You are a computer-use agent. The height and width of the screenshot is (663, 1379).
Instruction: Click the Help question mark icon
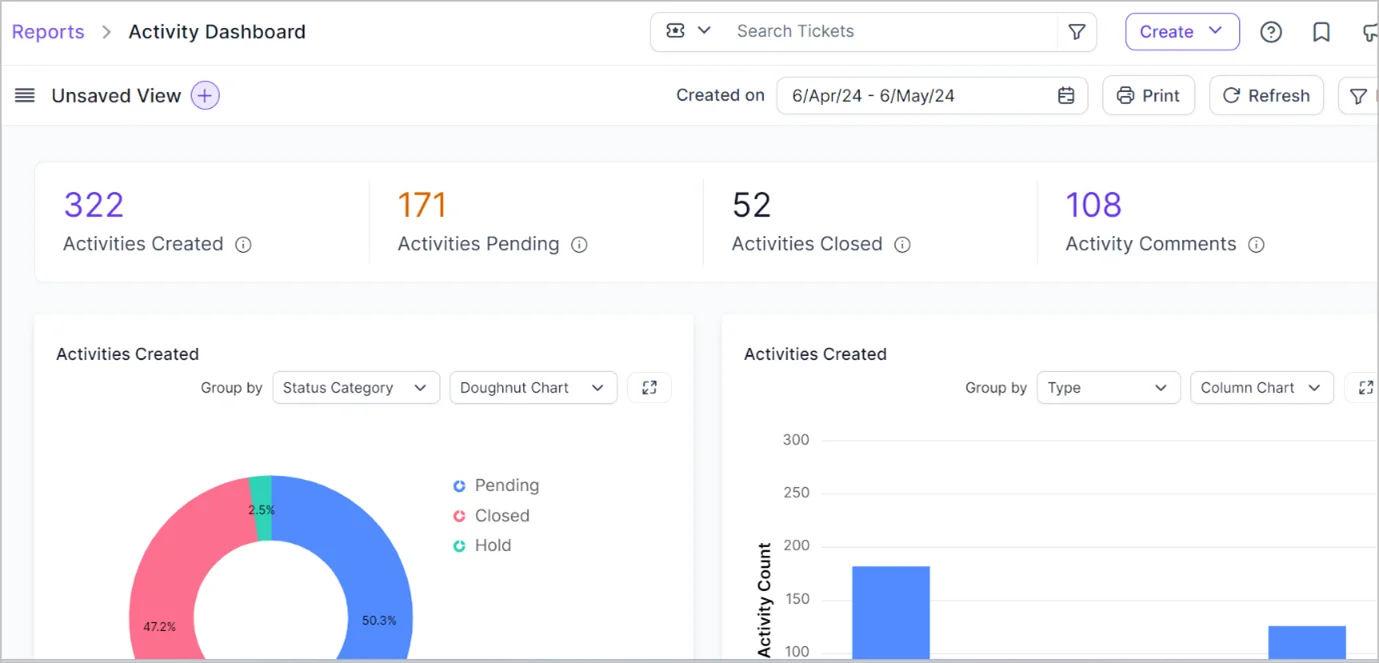(1271, 31)
